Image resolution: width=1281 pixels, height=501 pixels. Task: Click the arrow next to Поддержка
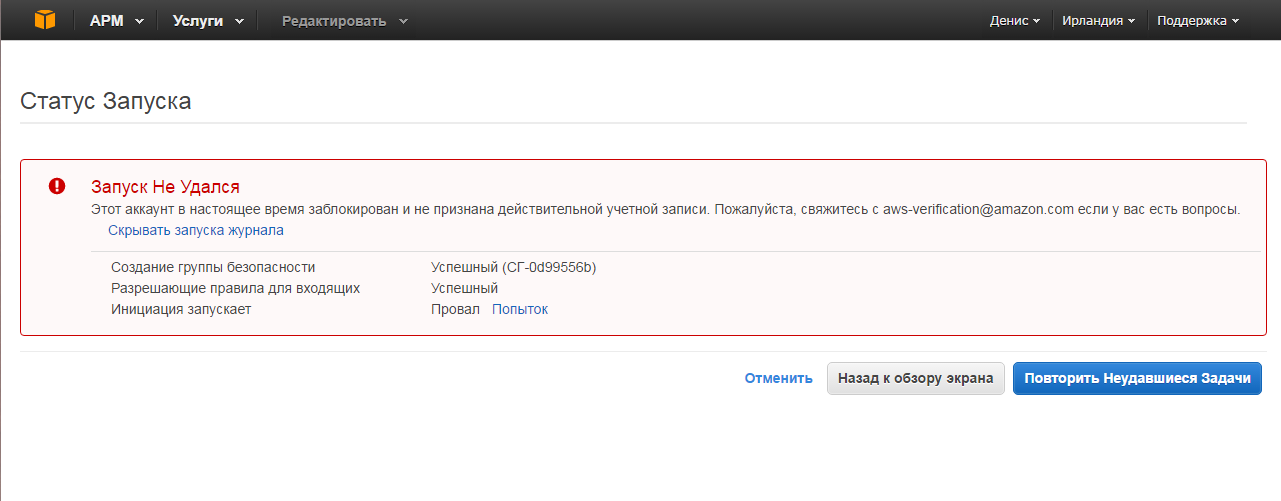coord(1235,21)
